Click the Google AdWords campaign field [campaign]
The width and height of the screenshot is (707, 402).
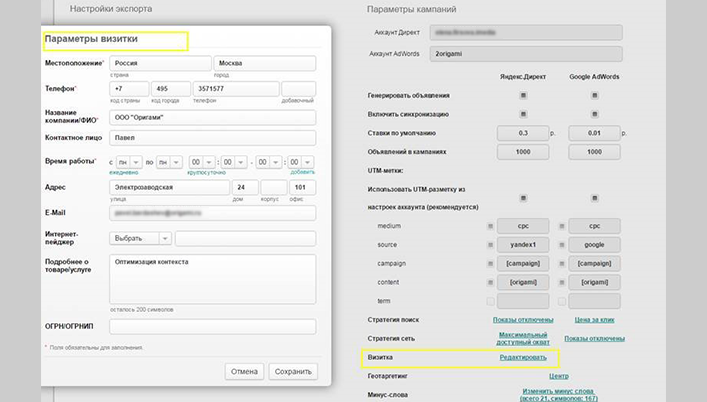click(594, 264)
